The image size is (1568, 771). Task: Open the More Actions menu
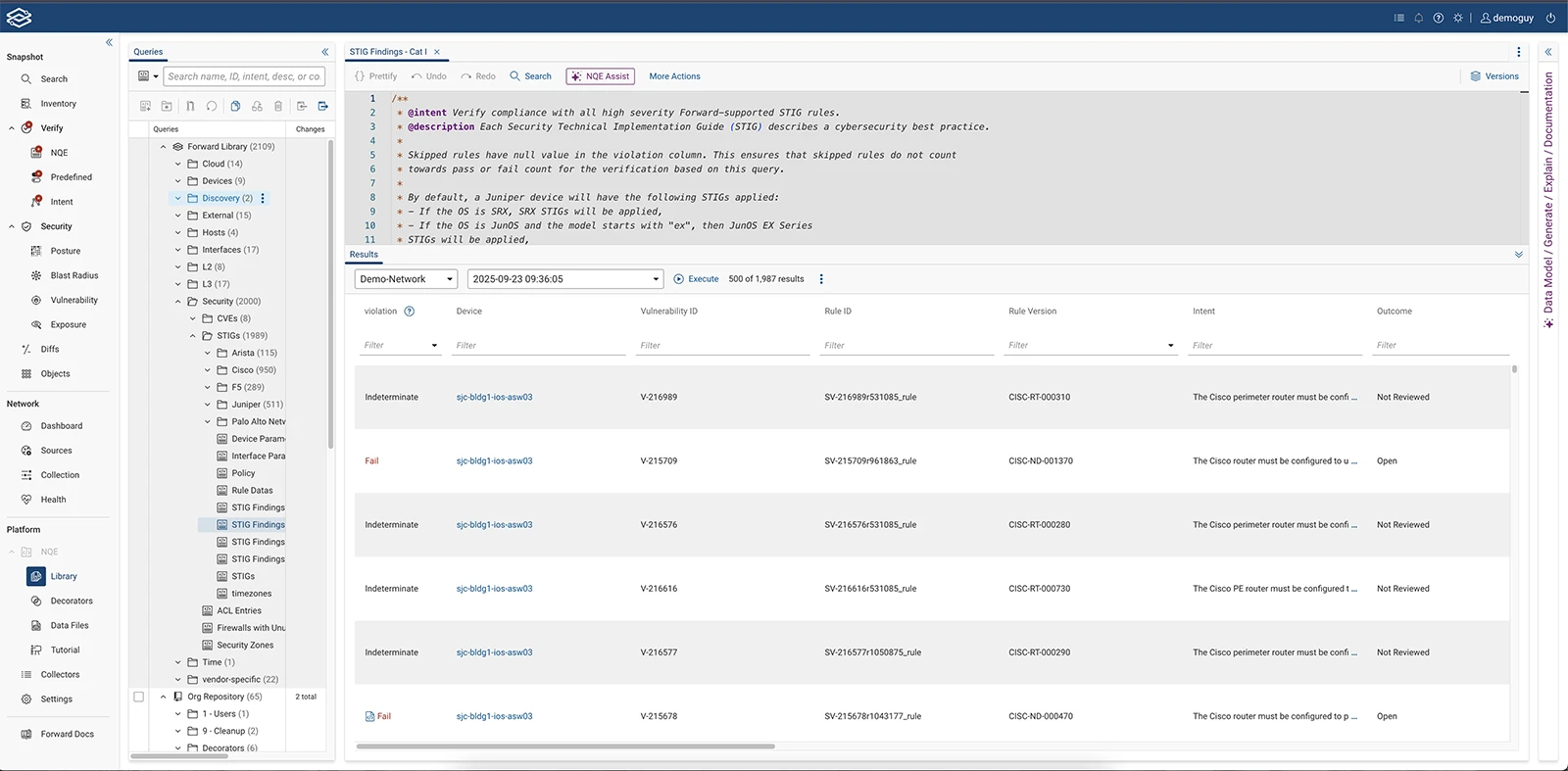coord(674,76)
